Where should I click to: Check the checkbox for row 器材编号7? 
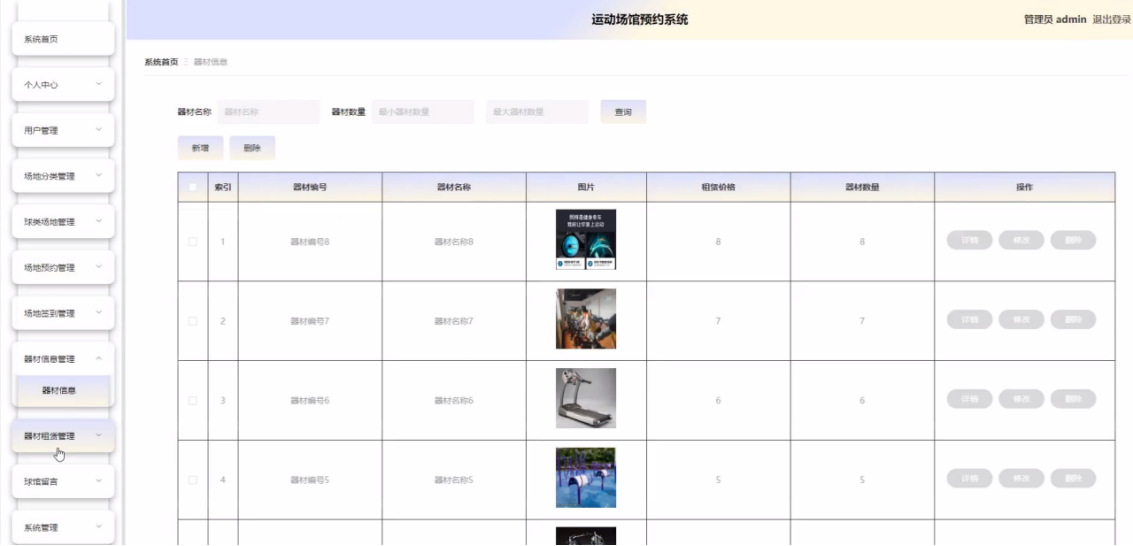coord(192,321)
